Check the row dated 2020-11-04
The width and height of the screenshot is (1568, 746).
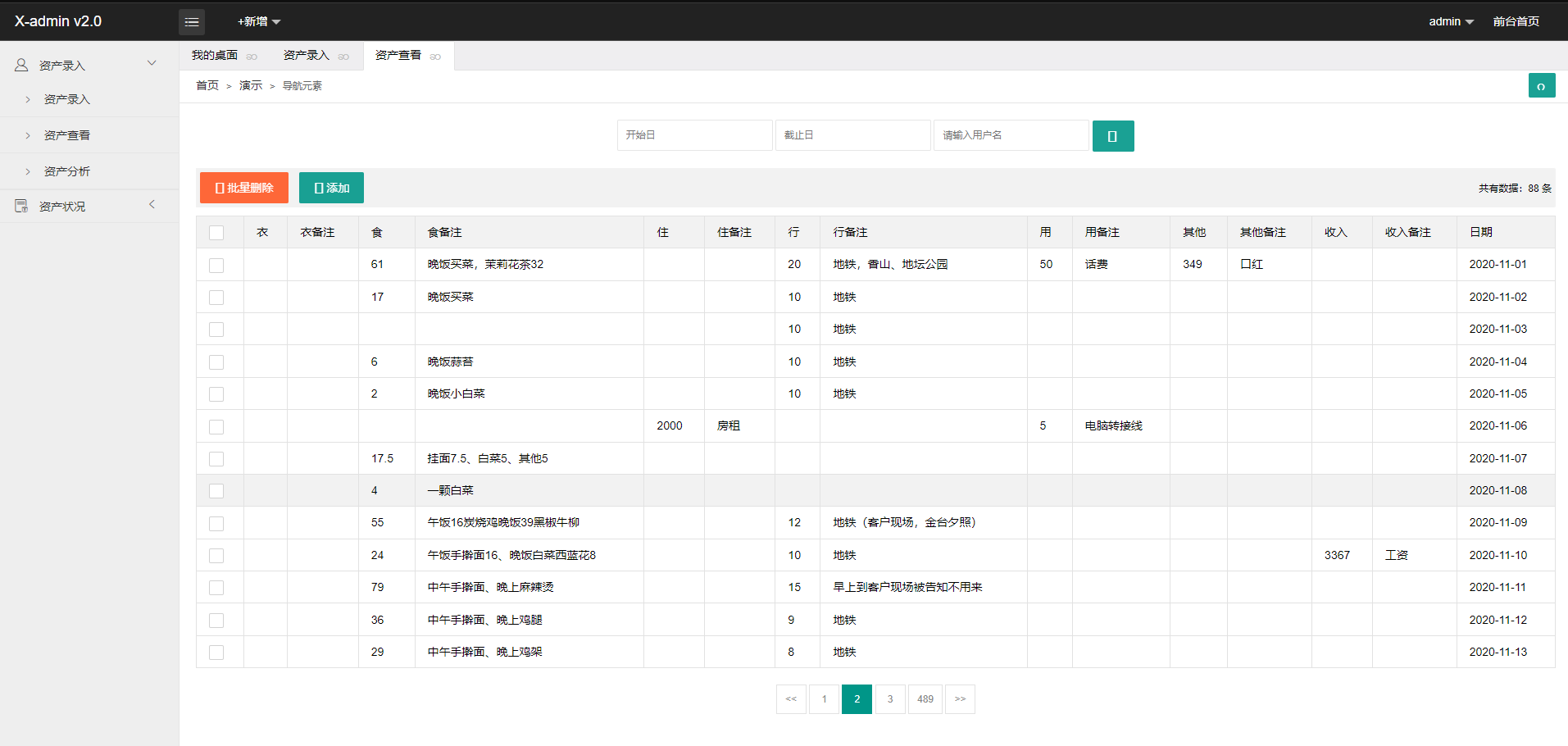pos(216,362)
